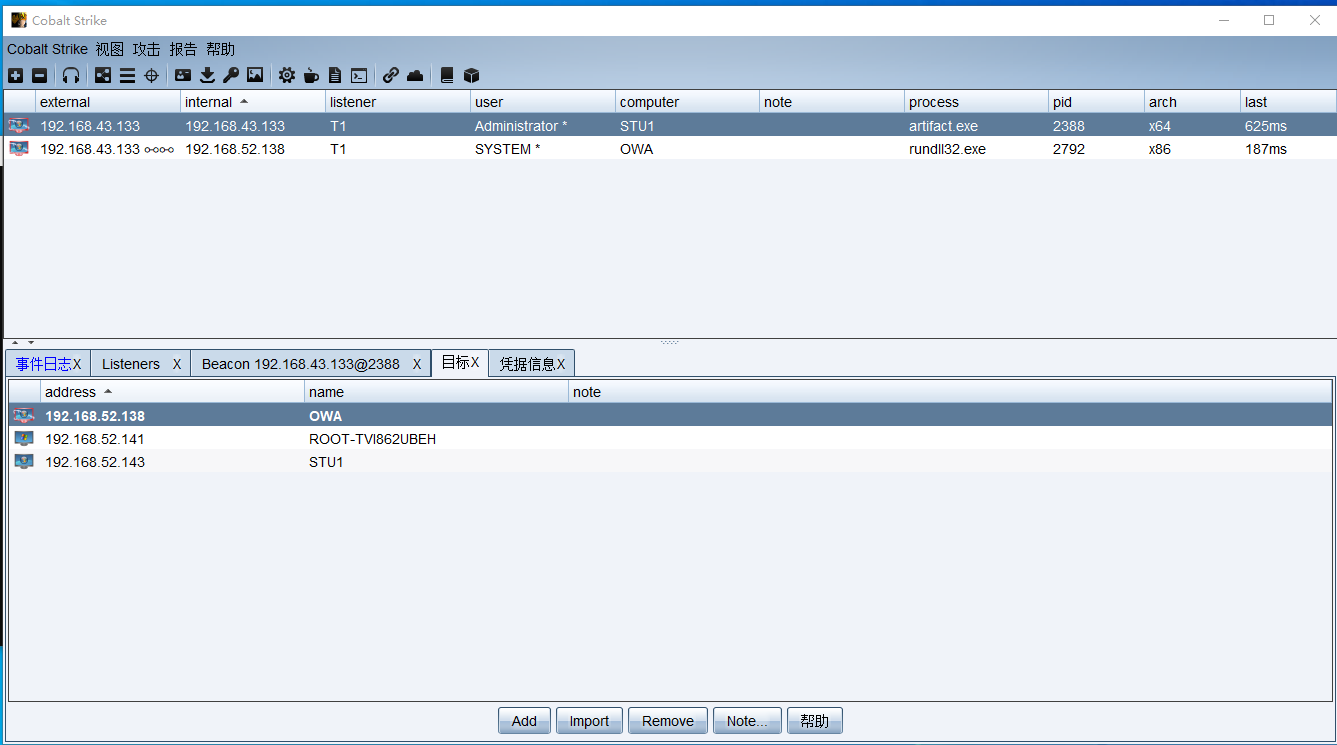Sort targets by the address column header
This screenshot has height=745, width=1337.
(173, 392)
